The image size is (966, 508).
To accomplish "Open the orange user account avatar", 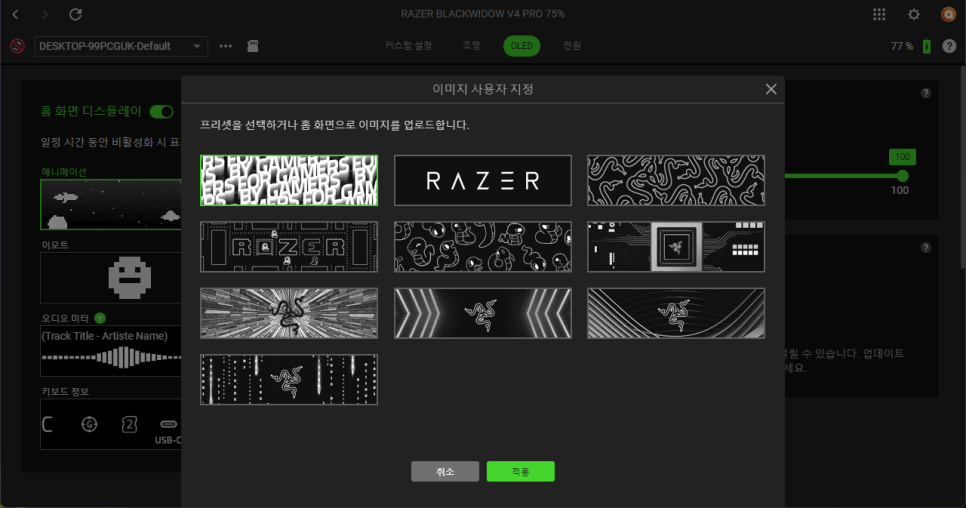I will click(x=948, y=14).
